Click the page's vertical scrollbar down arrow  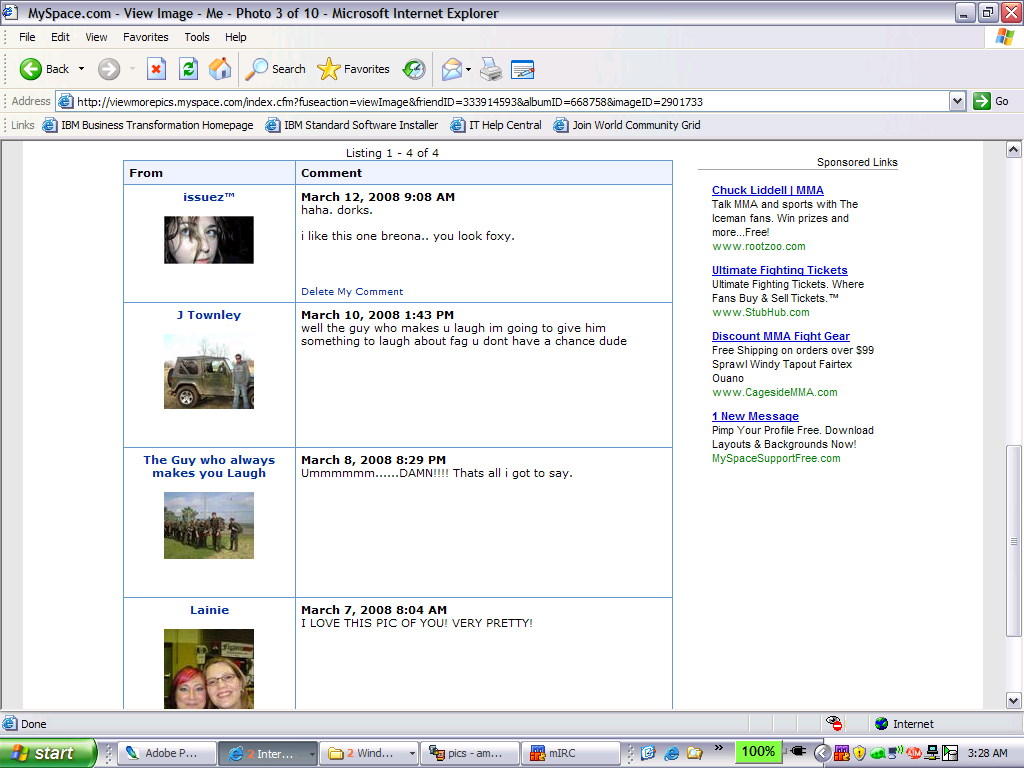click(1013, 701)
